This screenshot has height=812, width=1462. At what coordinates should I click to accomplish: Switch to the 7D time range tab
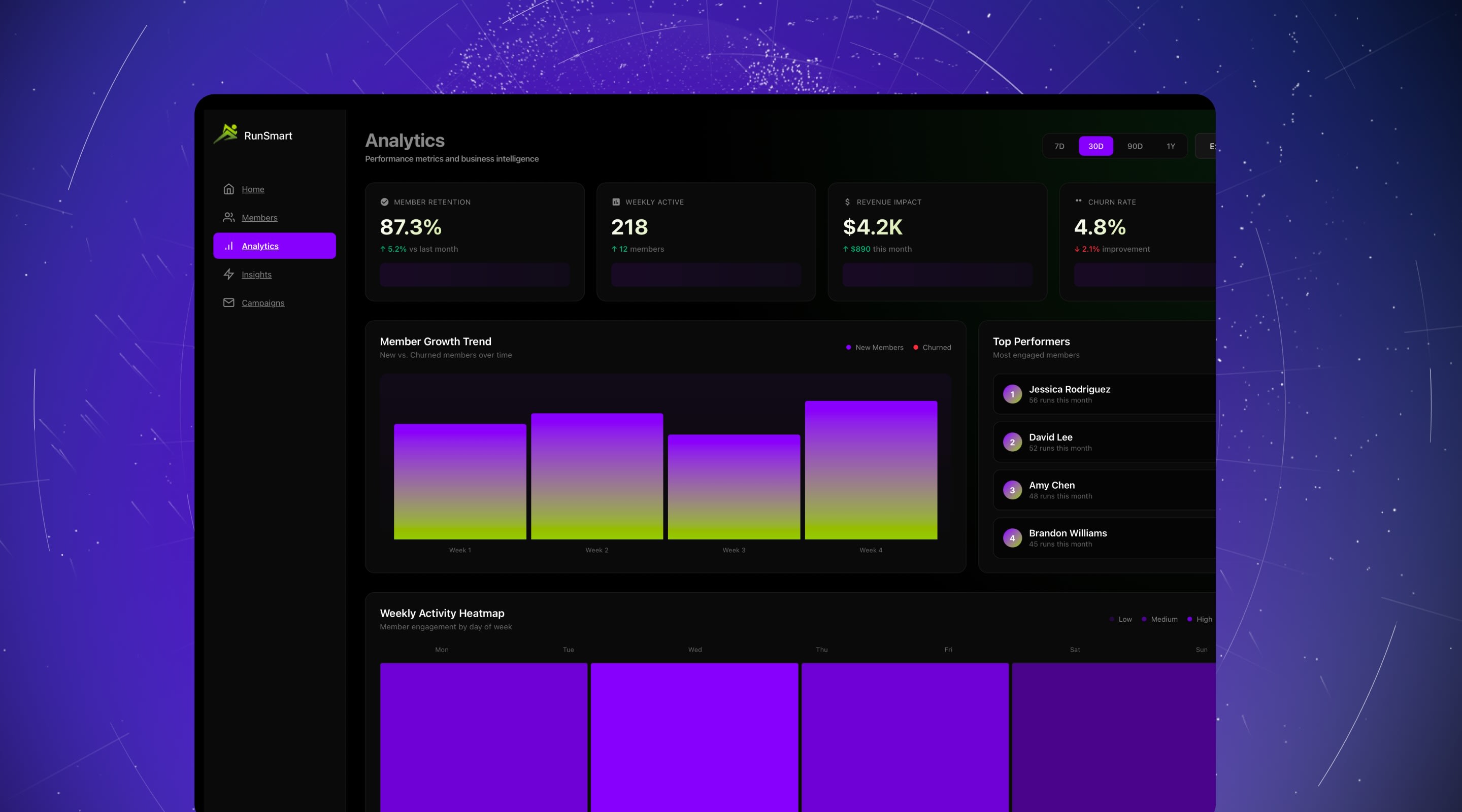click(1059, 146)
